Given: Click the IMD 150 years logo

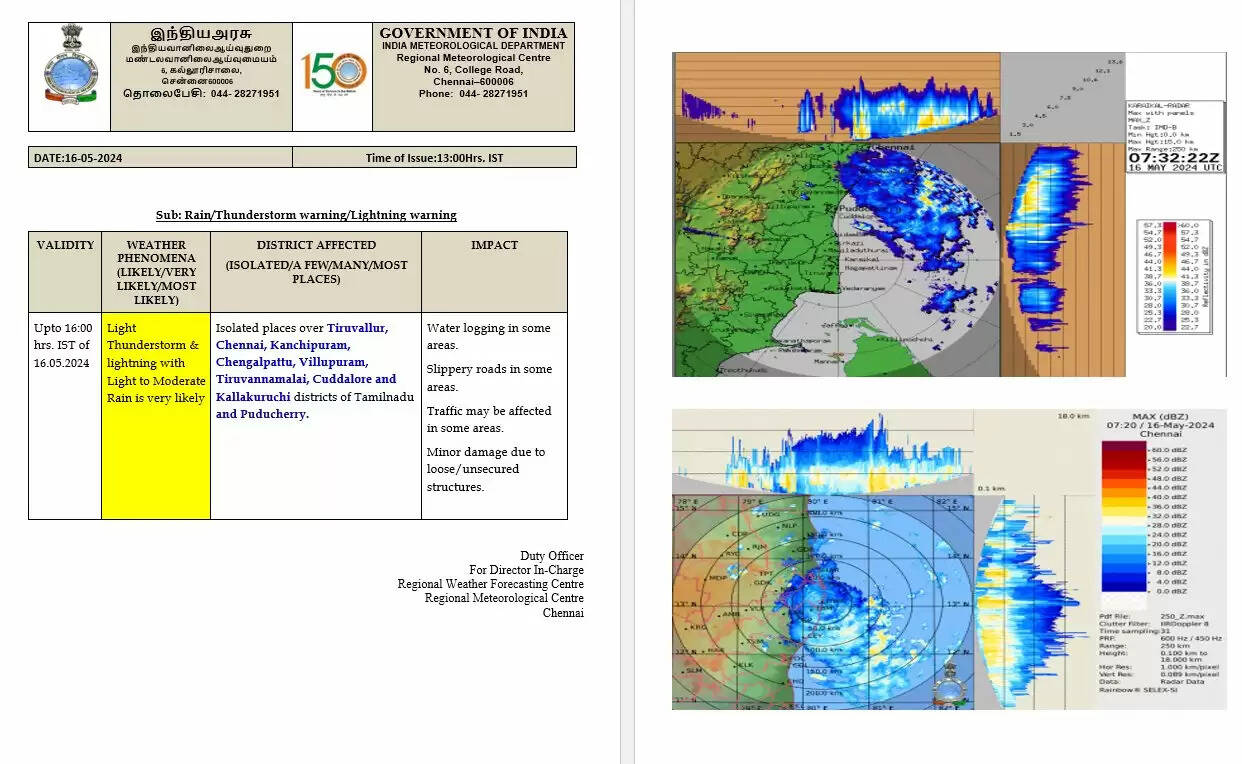Looking at the screenshot, I should click(x=333, y=75).
